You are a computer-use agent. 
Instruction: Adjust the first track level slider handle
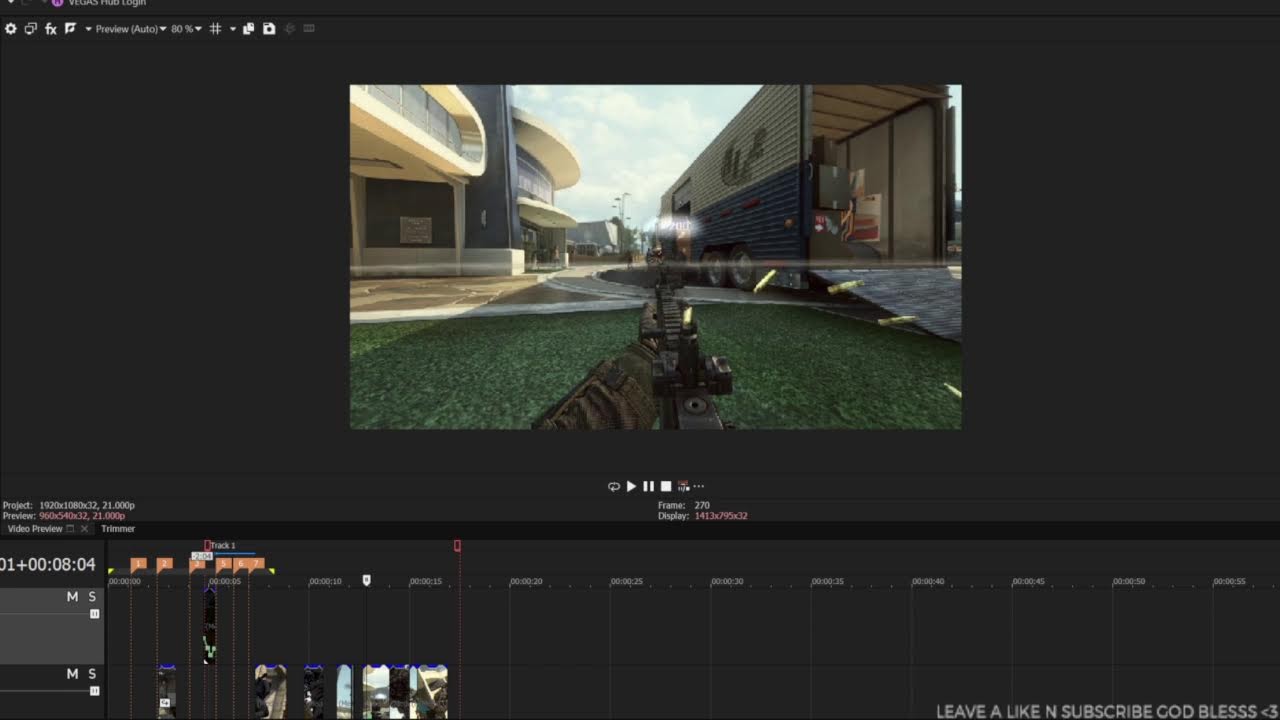(x=95, y=614)
